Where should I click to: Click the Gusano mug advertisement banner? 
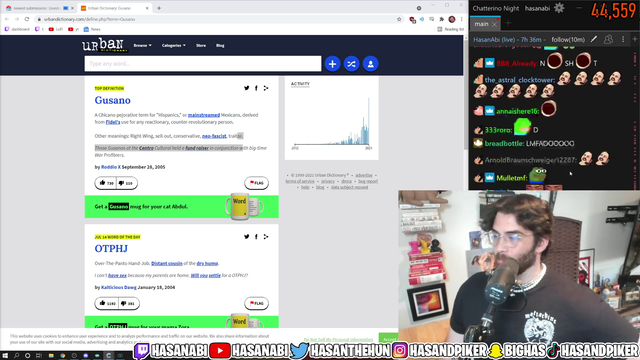point(182,207)
